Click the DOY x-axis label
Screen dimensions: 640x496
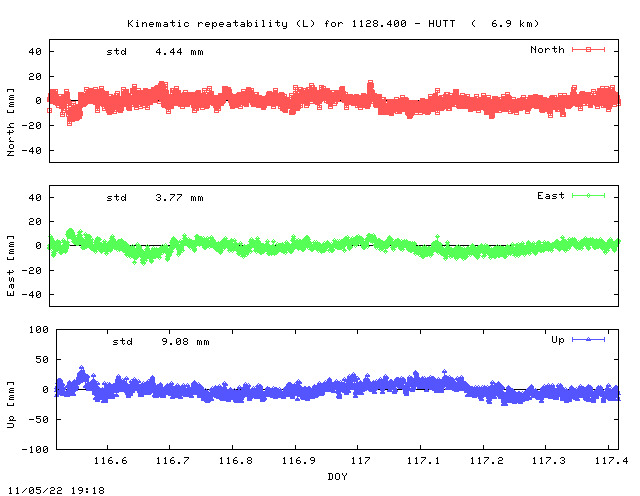coord(338,476)
